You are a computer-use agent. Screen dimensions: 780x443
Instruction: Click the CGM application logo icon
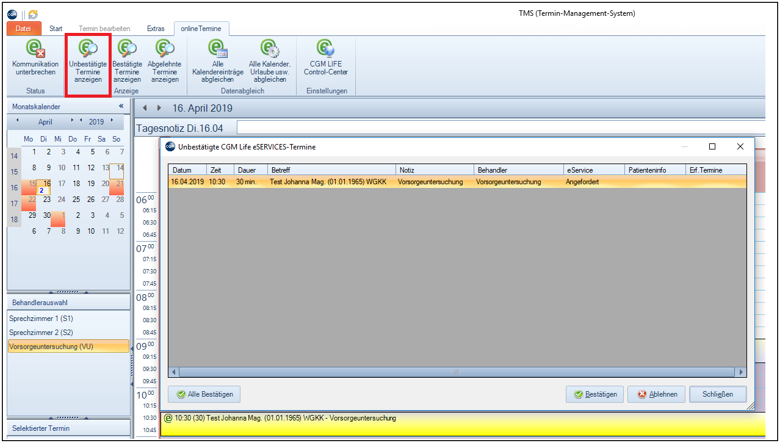tap(12, 15)
